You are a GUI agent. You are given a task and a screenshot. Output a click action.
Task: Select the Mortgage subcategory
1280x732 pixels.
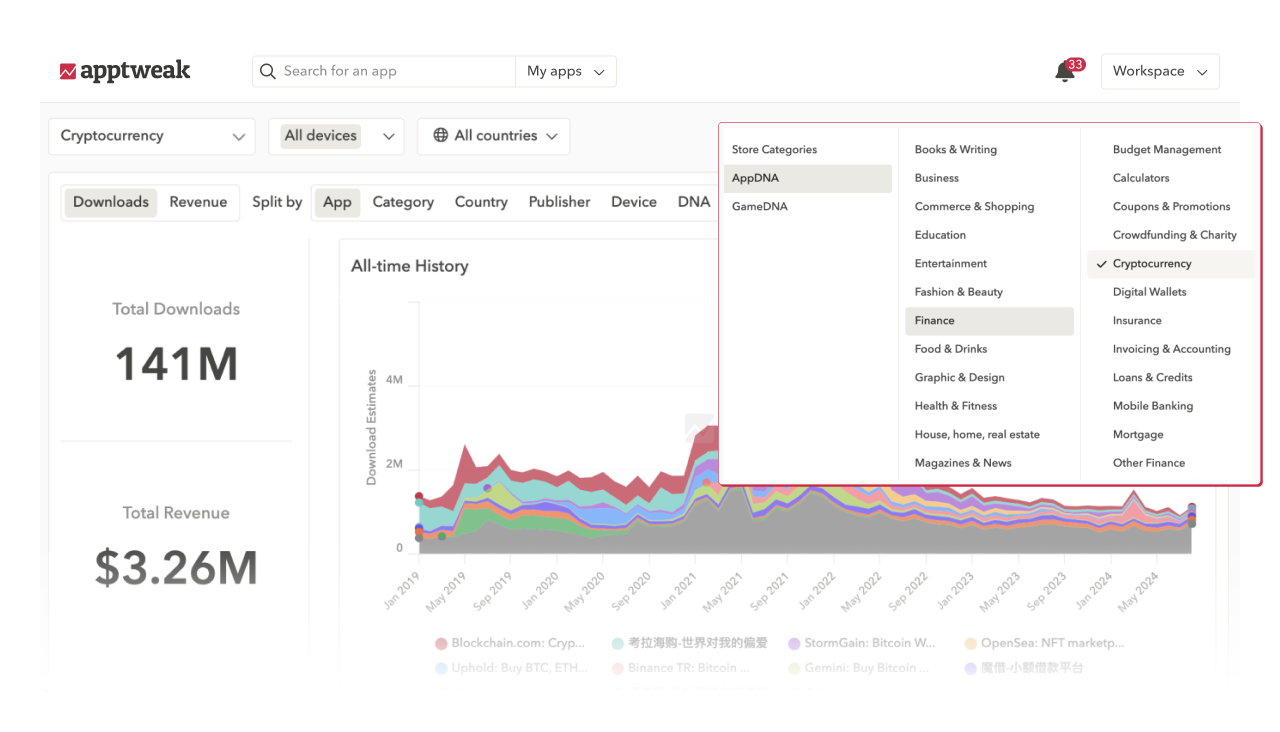coord(1171,435)
